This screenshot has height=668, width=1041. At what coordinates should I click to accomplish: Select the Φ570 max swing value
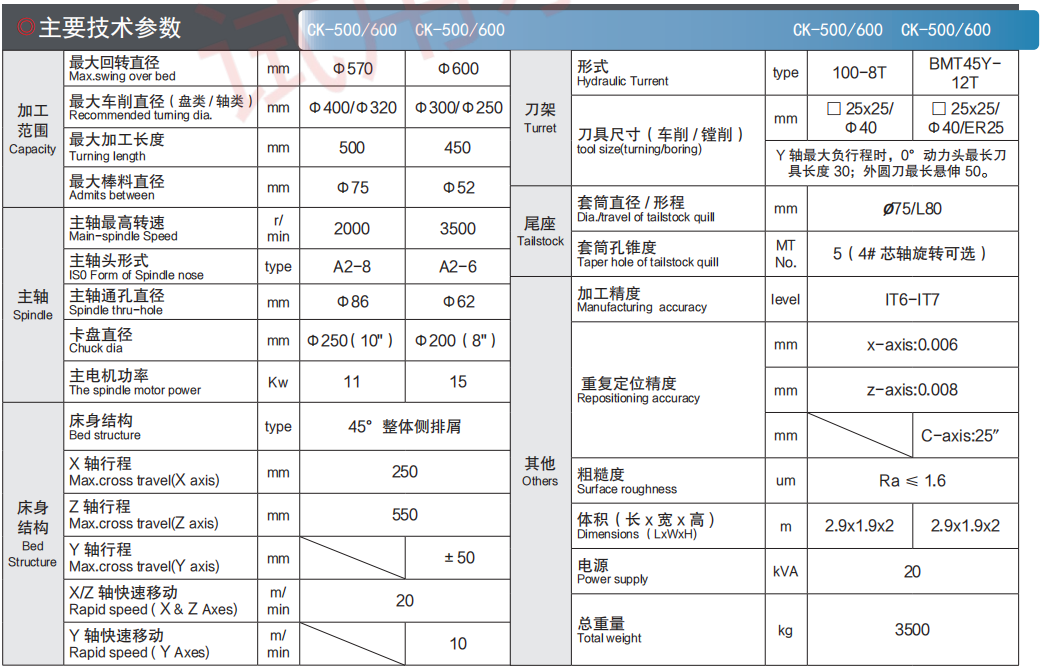click(352, 68)
